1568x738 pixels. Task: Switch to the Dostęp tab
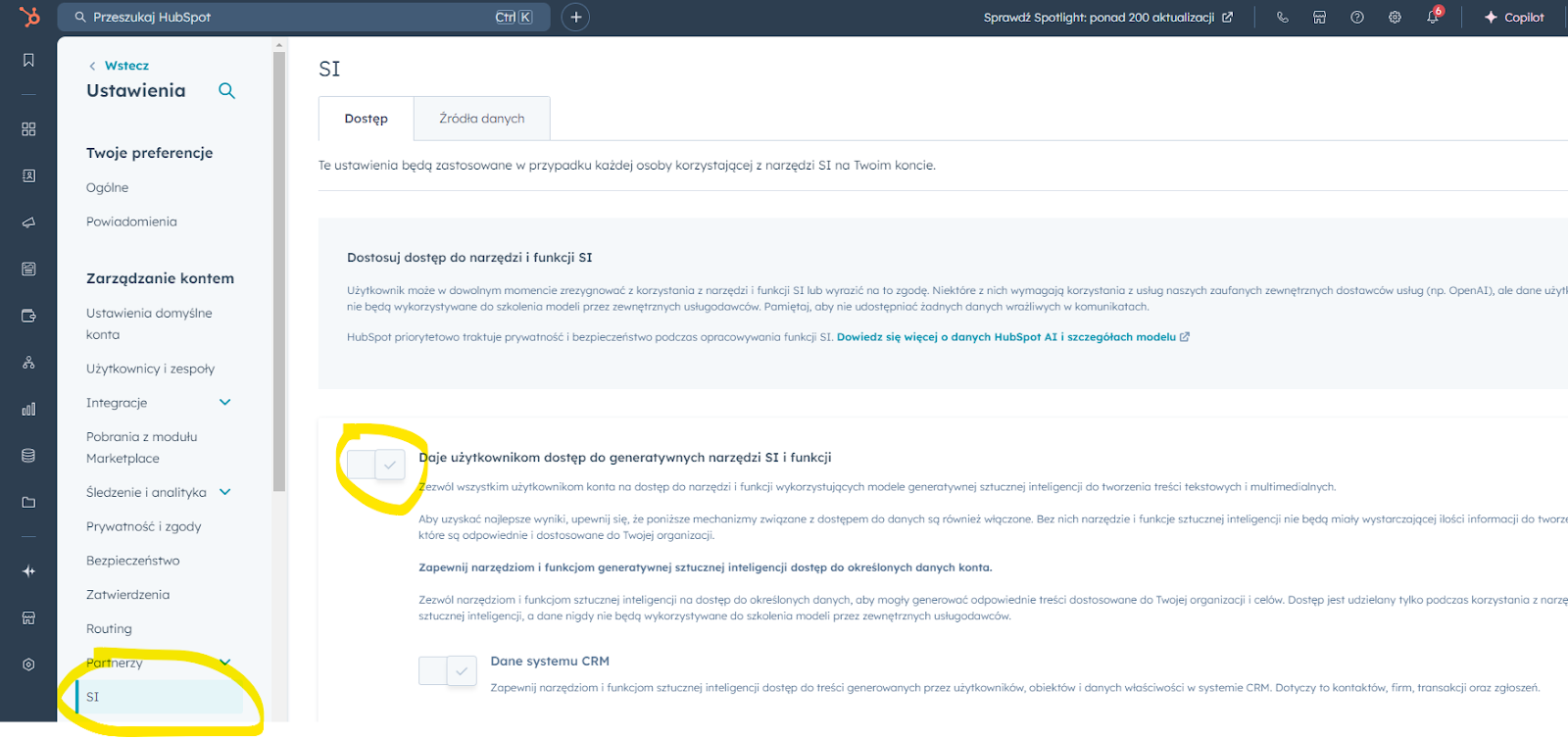tap(367, 119)
